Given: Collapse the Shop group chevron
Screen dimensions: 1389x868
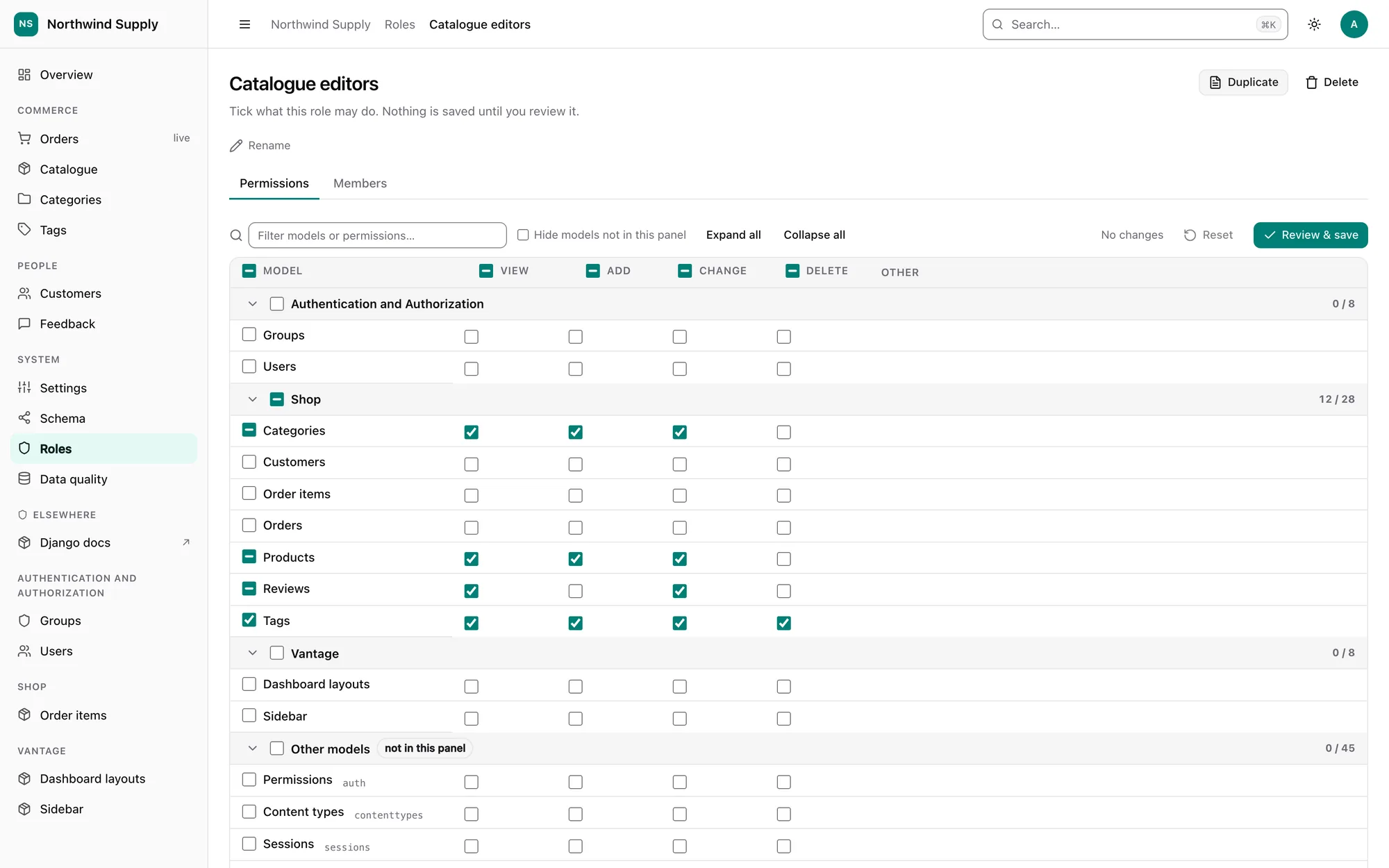Looking at the screenshot, I should (253, 399).
